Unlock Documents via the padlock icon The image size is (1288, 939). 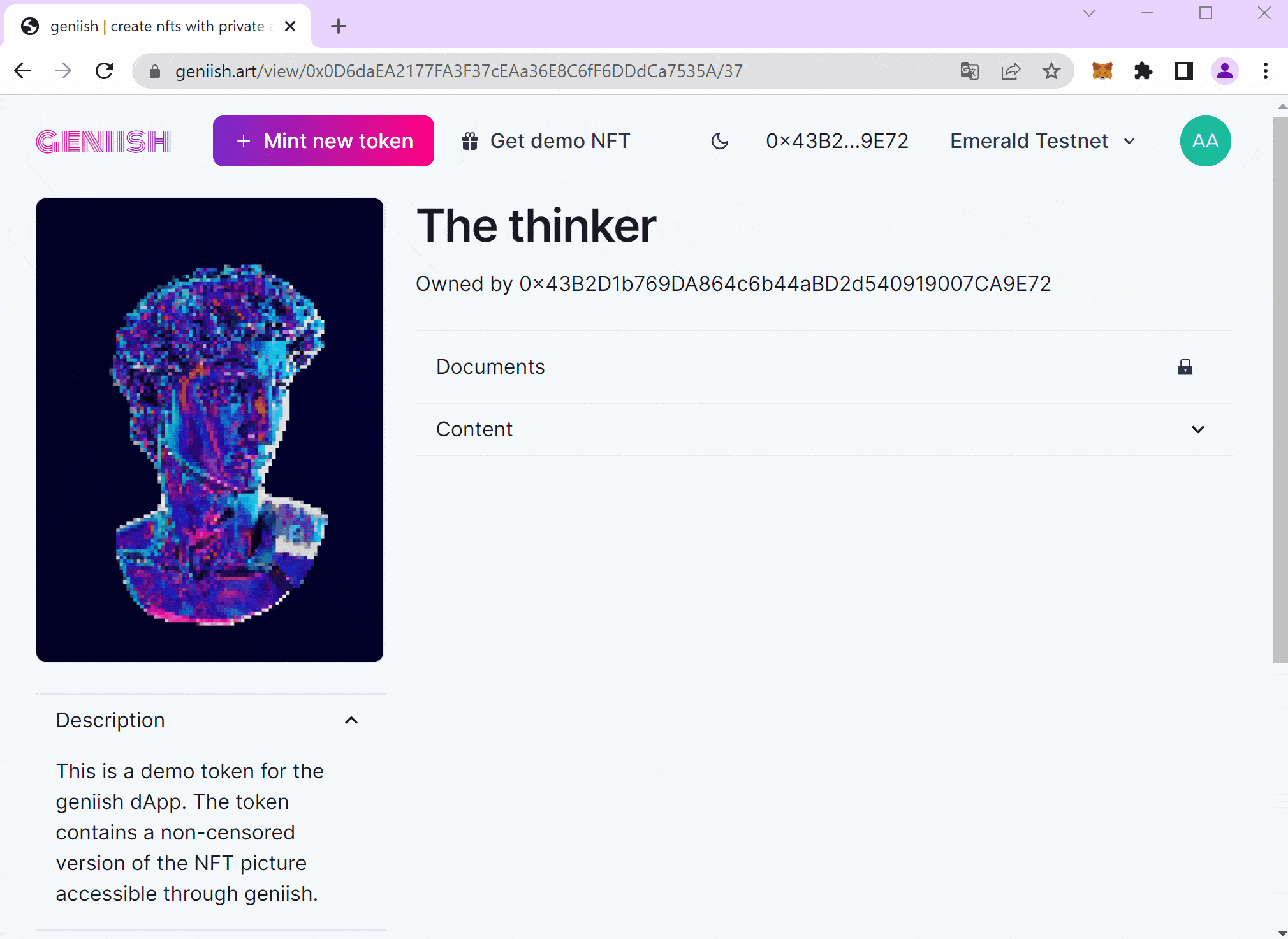[x=1185, y=367]
